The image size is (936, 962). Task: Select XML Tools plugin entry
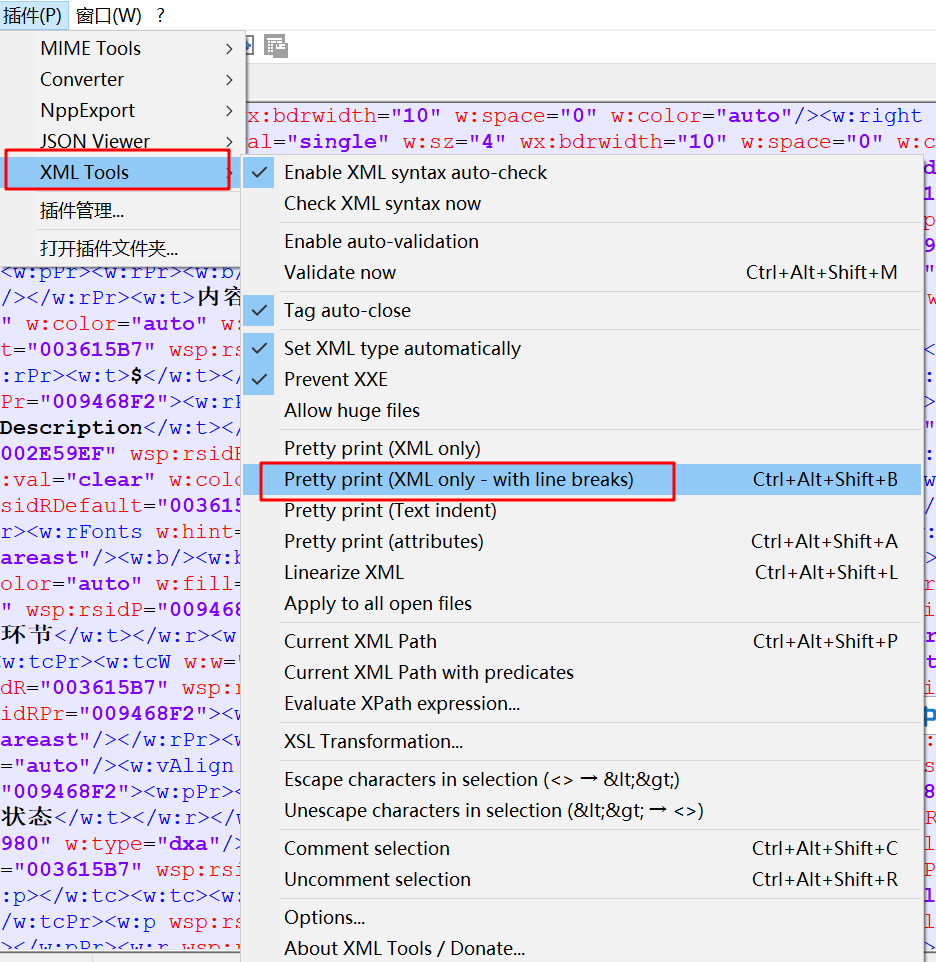click(118, 172)
